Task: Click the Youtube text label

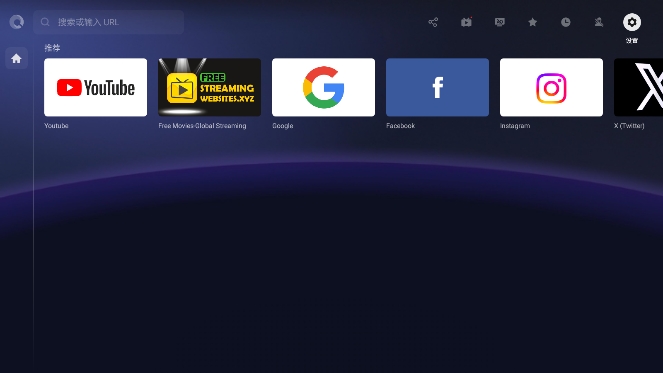Action: [56, 126]
